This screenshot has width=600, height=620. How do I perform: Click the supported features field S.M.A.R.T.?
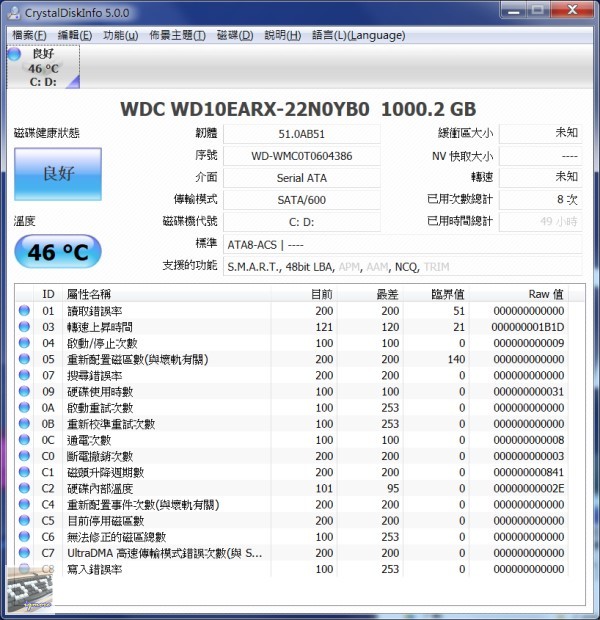403,267
